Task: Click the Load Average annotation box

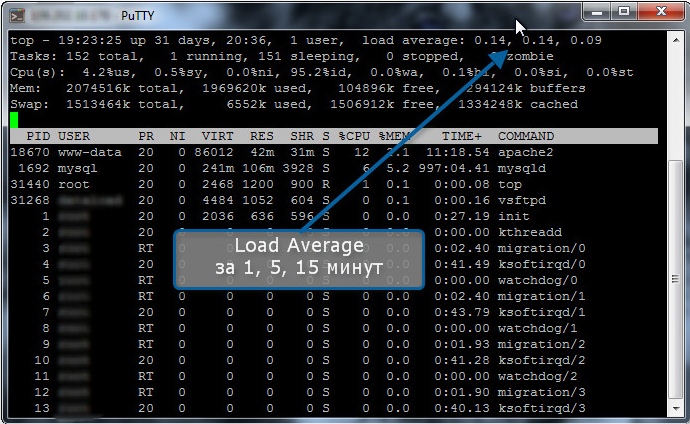Action: (x=300, y=259)
